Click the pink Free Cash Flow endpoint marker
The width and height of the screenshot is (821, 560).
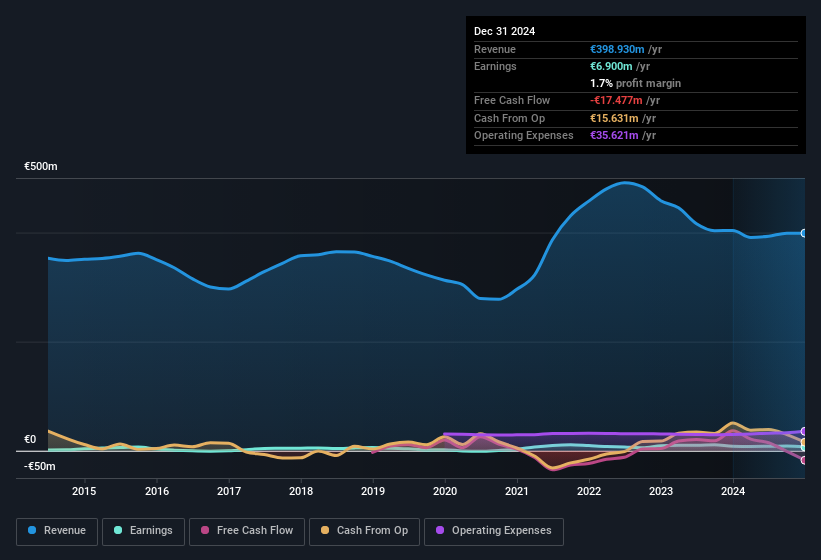[x=804, y=461]
